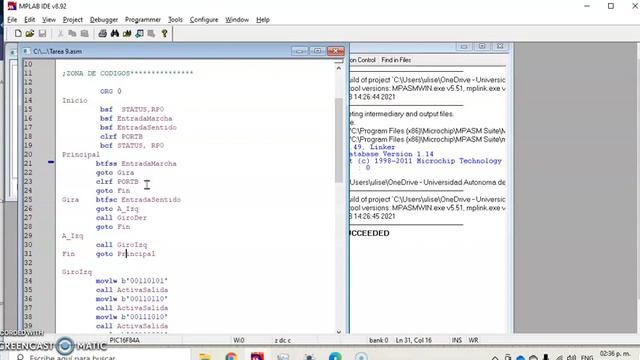Click 'btfss EntradaMarcha' code line
The height and width of the screenshot is (360, 640).
point(136,164)
